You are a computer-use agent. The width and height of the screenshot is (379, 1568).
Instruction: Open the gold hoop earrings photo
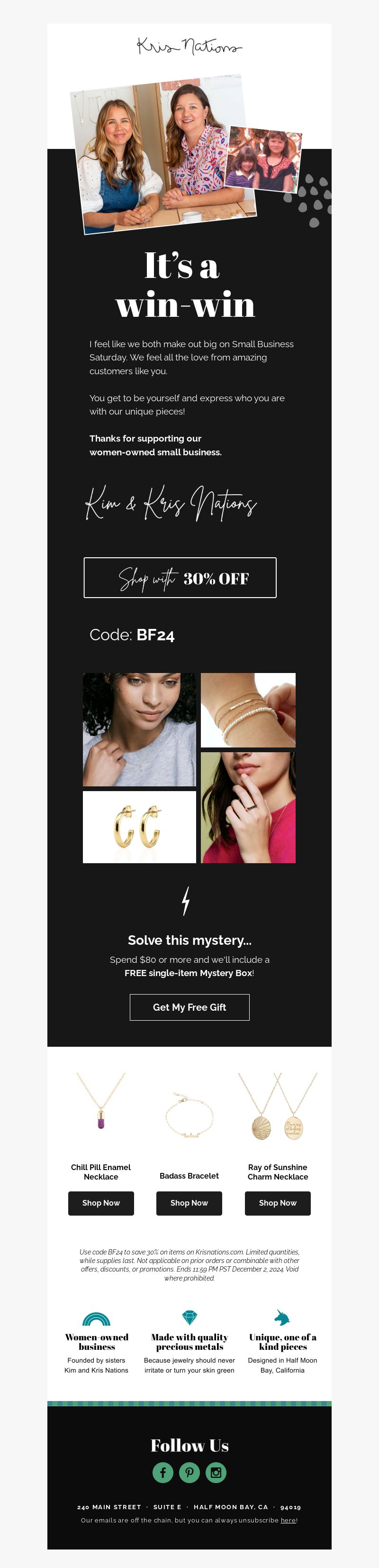tap(139, 827)
